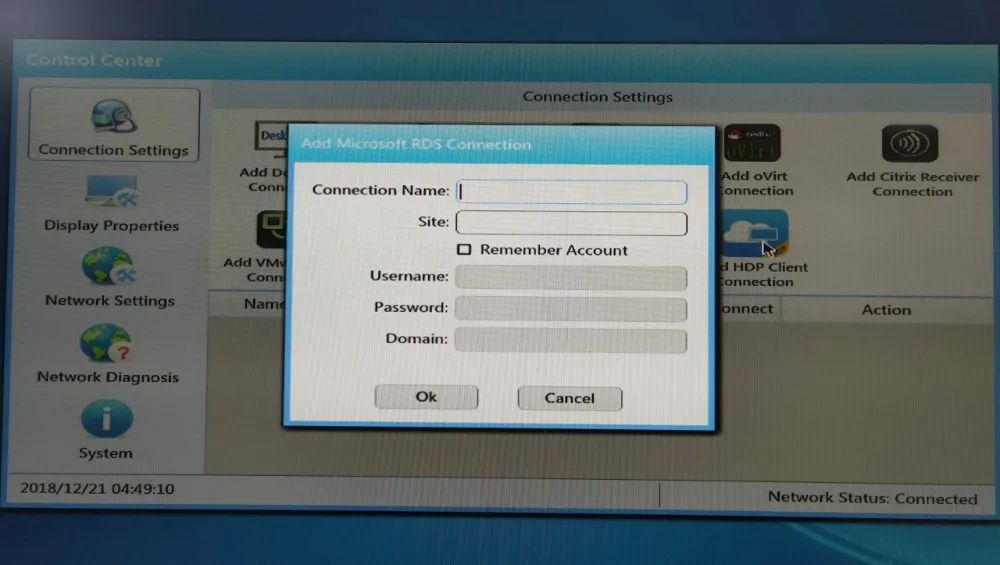This screenshot has height=565, width=1000.
Task: Click the disabled Username field
Action: coord(571,278)
